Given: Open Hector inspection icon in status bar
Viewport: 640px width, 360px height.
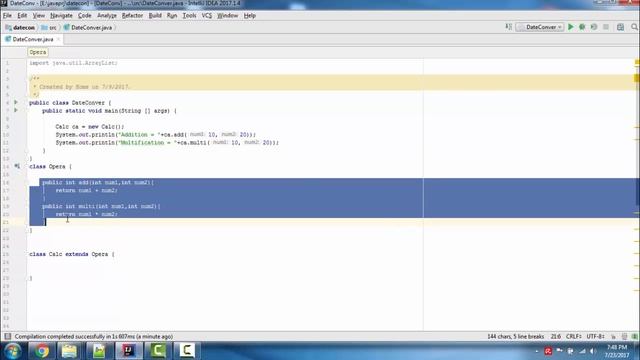Looking at the screenshot, I should click(624, 336).
